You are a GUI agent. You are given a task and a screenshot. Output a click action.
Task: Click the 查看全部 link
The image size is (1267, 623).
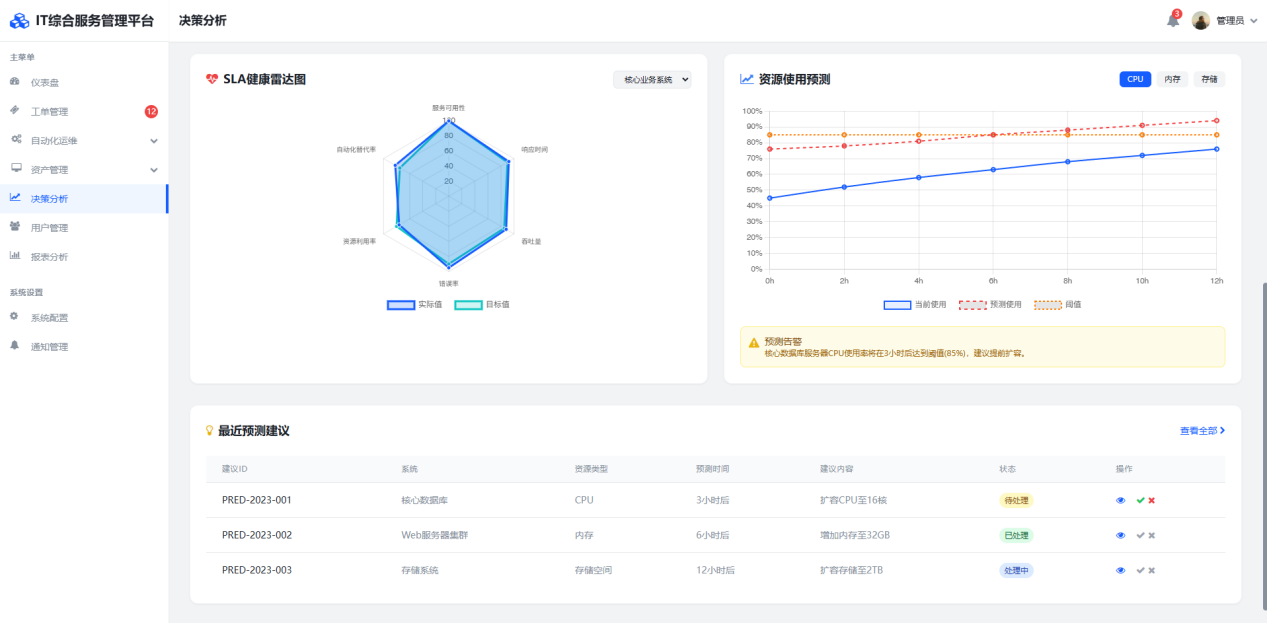click(x=1202, y=431)
